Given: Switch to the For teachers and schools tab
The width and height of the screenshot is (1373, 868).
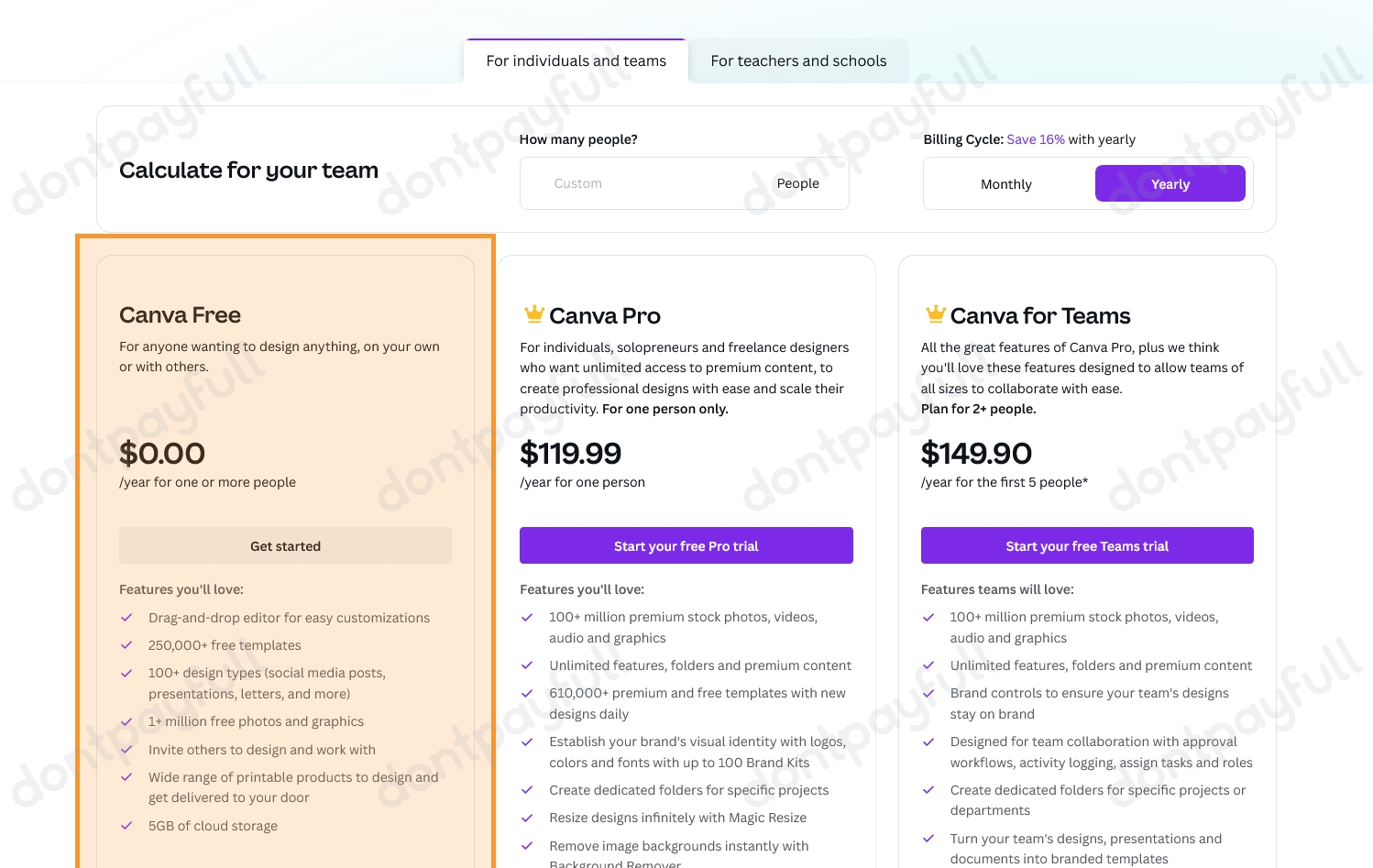Looking at the screenshot, I should click(x=798, y=60).
